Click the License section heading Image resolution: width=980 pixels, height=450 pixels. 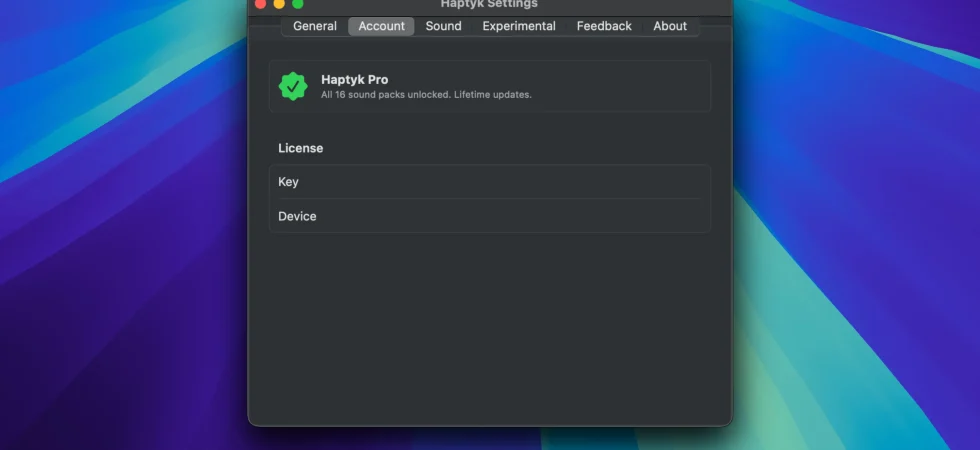(x=301, y=148)
